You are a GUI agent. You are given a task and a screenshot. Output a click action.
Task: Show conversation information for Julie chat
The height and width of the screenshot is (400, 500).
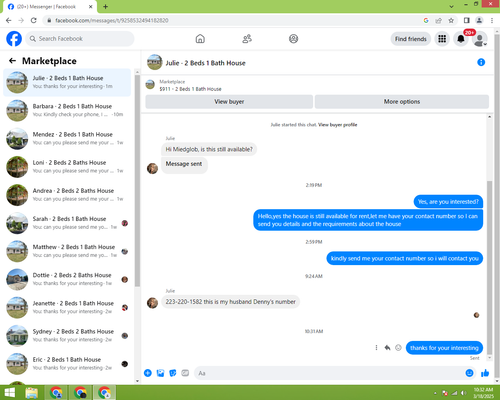481,62
